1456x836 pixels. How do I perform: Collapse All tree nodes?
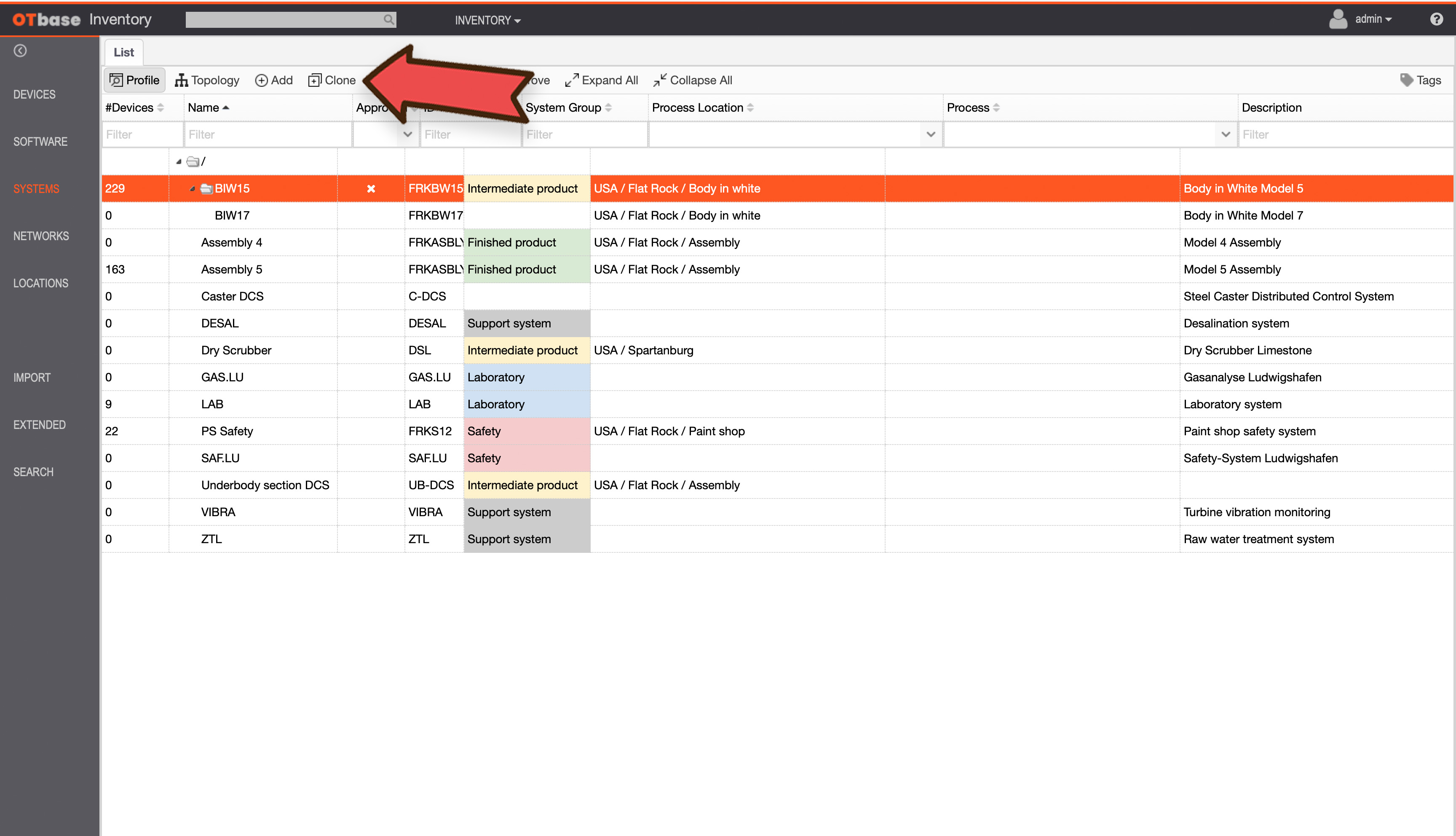(693, 80)
